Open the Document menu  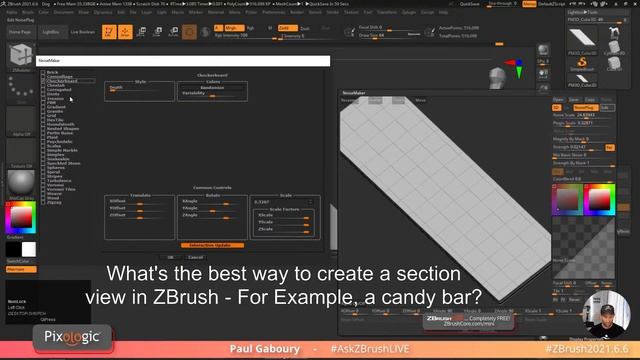click(x=64, y=12)
